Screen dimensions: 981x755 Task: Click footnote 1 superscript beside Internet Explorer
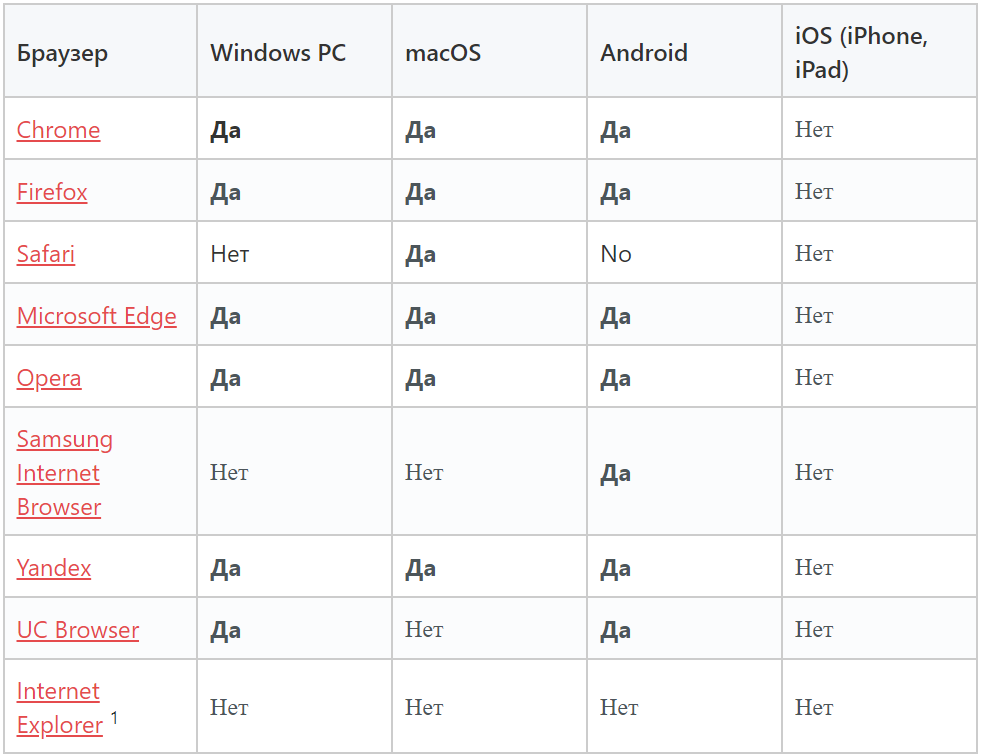click(114, 716)
